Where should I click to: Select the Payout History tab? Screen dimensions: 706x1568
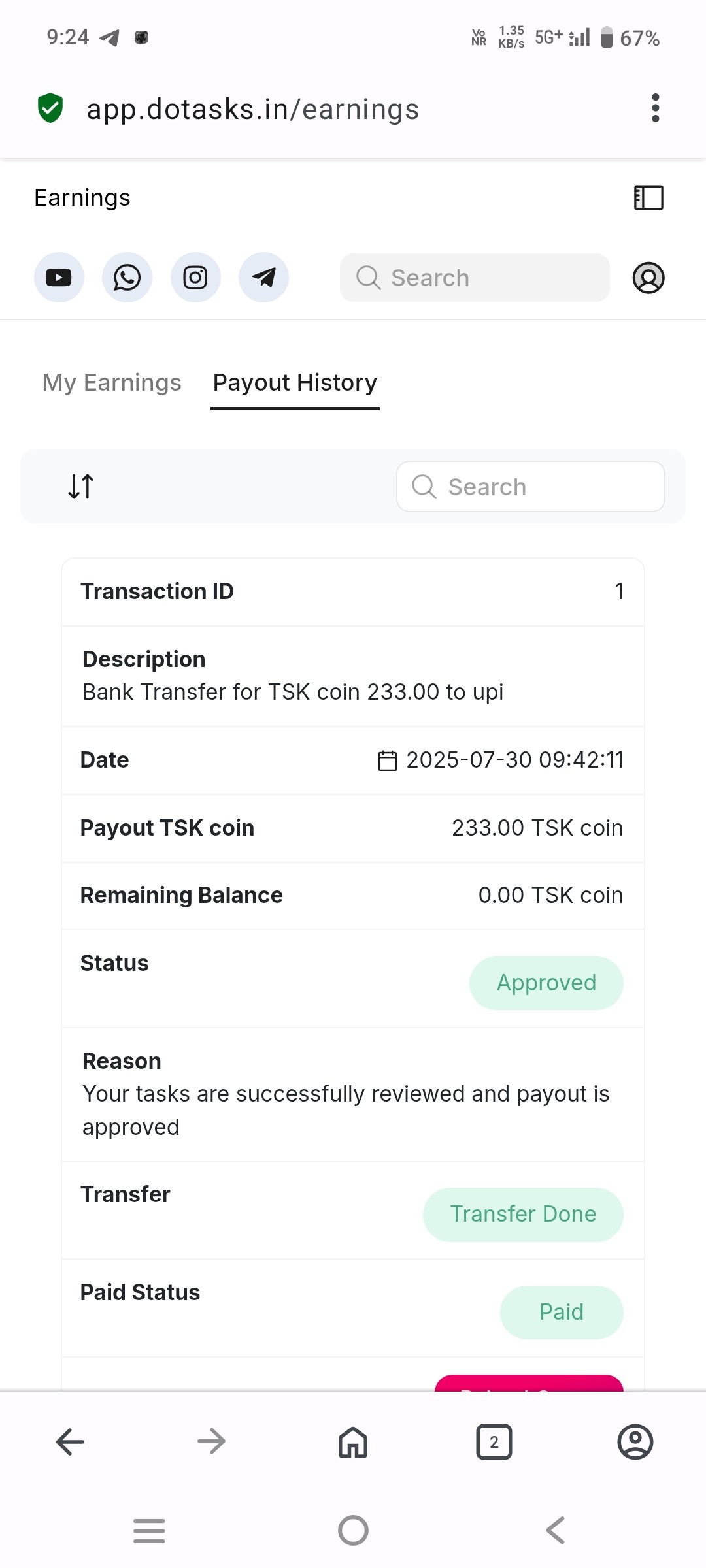pyautogui.click(x=295, y=382)
